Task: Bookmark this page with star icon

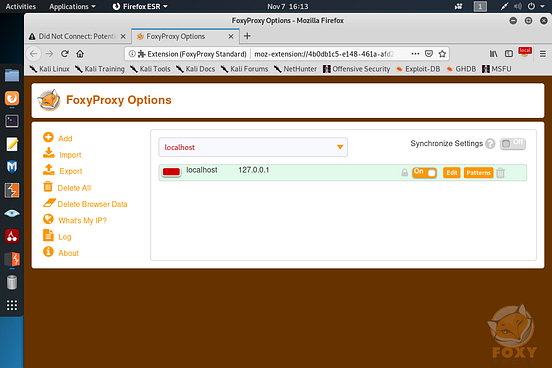Action: 442,54
